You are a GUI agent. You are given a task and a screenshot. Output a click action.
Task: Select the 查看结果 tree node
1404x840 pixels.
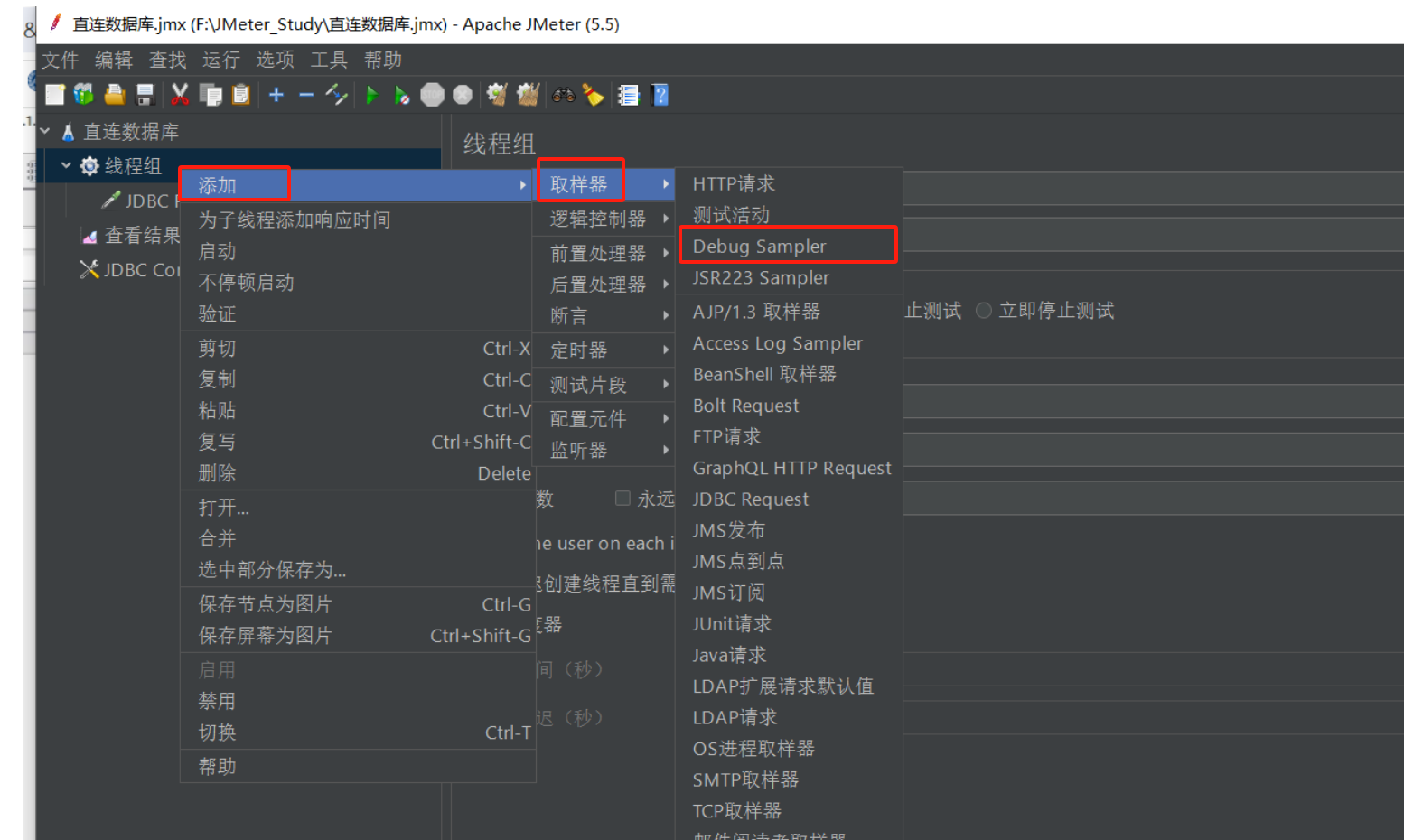pos(142,236)
